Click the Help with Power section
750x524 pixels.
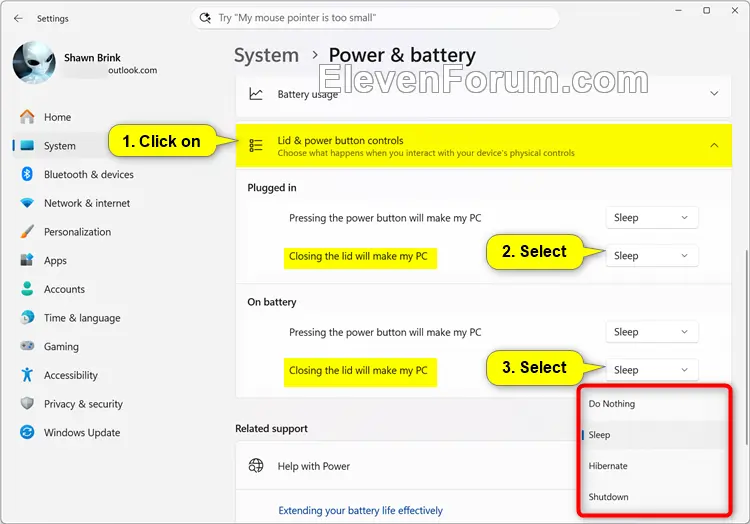(x=406, y=466)
